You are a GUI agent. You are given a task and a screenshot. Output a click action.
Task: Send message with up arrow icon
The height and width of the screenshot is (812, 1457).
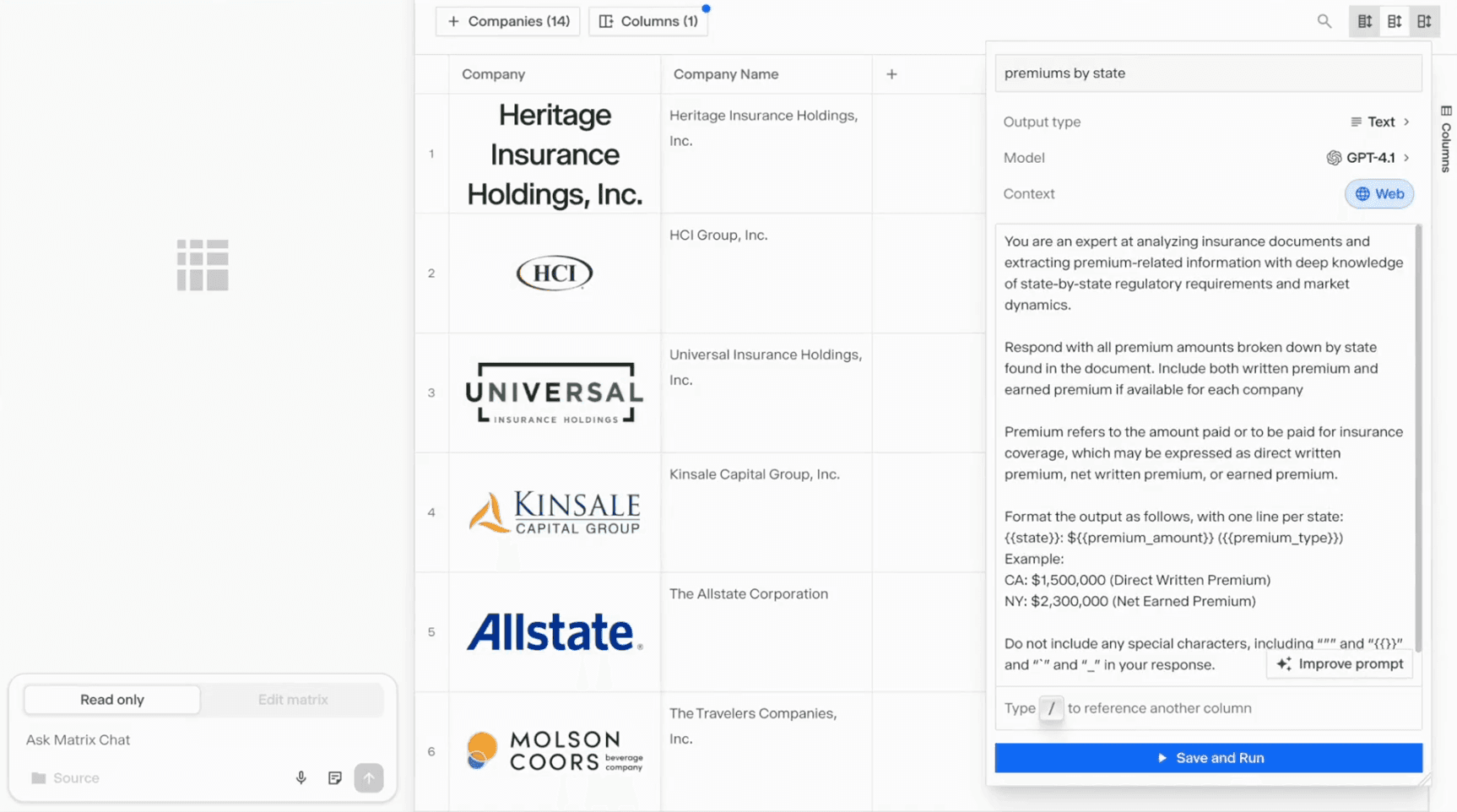[x=369, y=777]
